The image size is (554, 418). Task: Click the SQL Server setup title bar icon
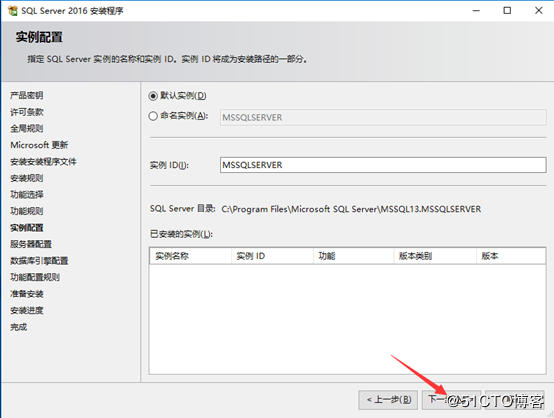tap(12, 11)
